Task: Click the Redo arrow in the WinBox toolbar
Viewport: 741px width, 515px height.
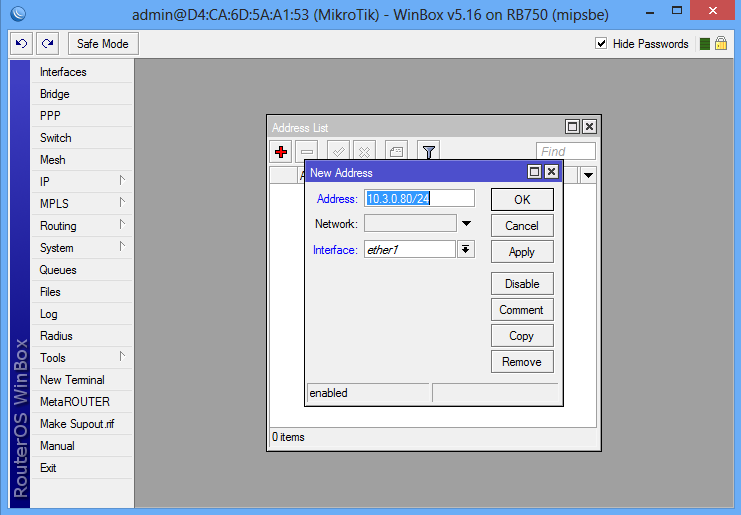Action: click(47, 43)
